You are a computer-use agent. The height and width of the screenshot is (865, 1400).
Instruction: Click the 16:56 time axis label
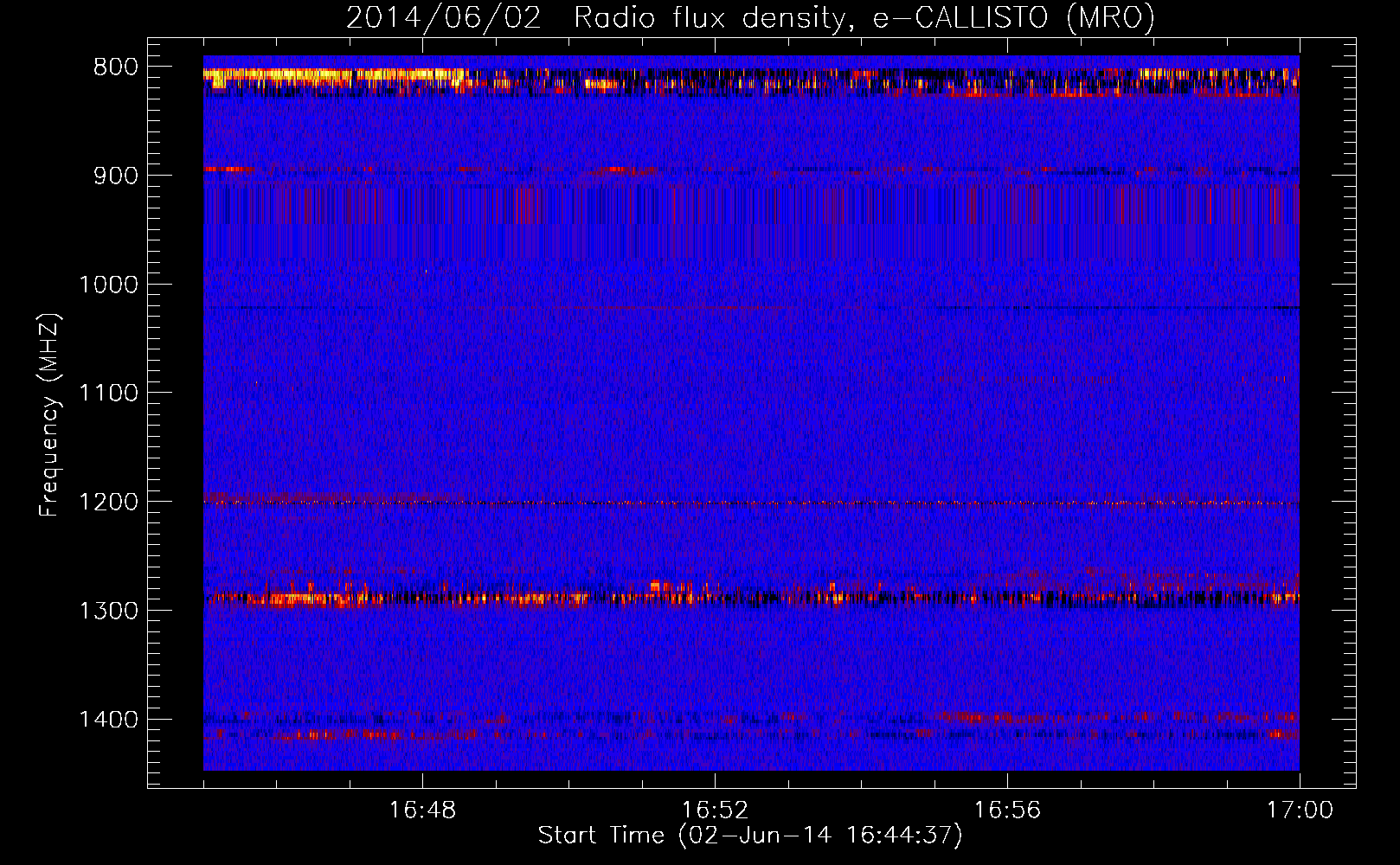(x=1007, y=811)
